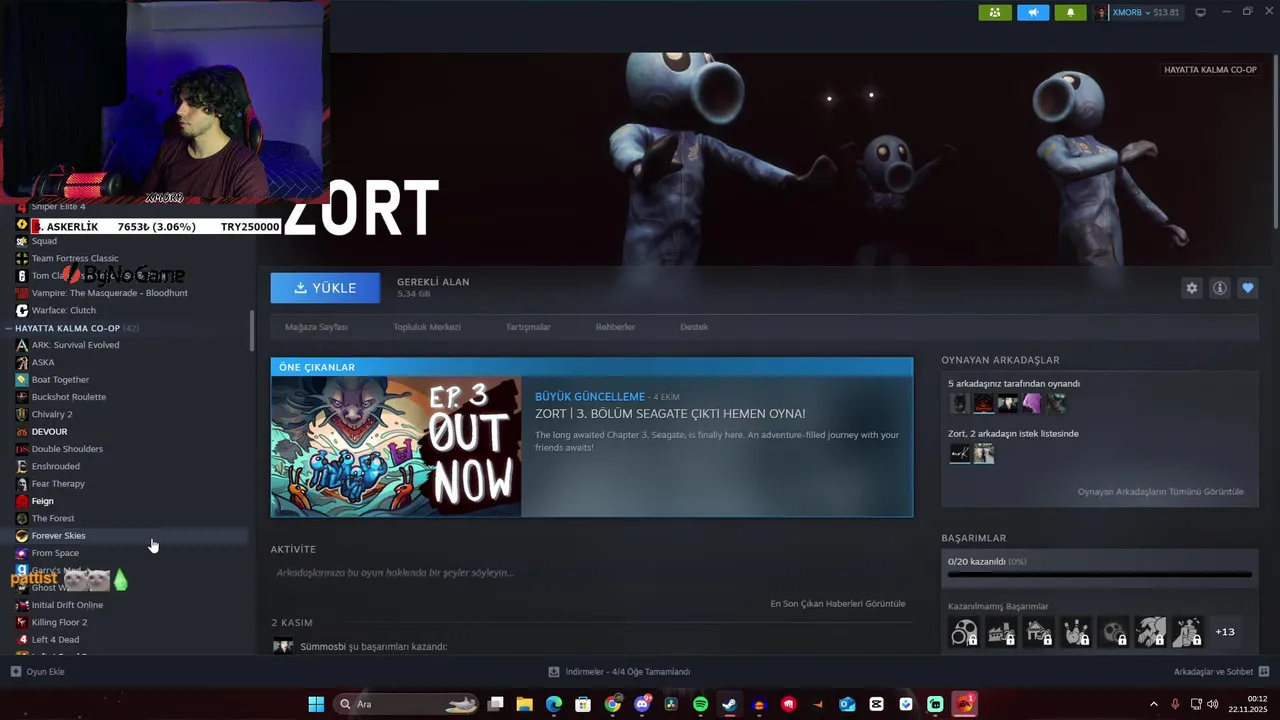Screen dimensions: 1280x720
Task: Install ZORT with the YÜKLE button
Action: (325, 288)
